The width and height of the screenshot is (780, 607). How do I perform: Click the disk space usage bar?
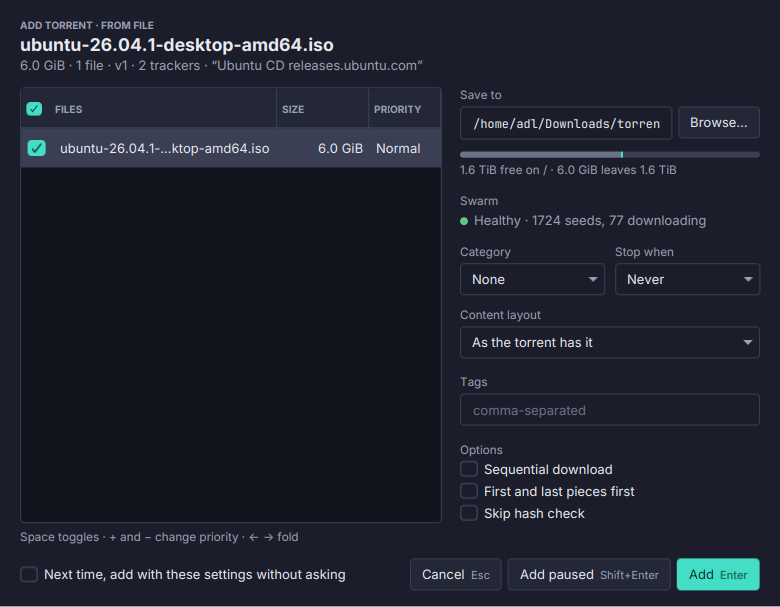point(610,155)
